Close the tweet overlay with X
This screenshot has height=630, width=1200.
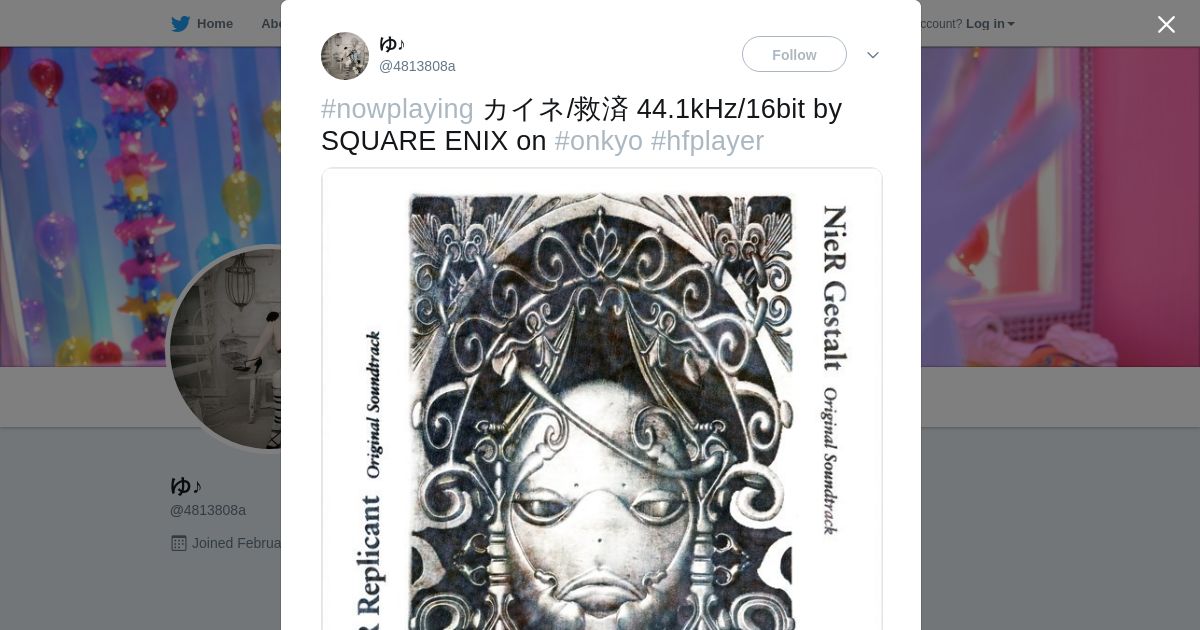[1166, 24]
